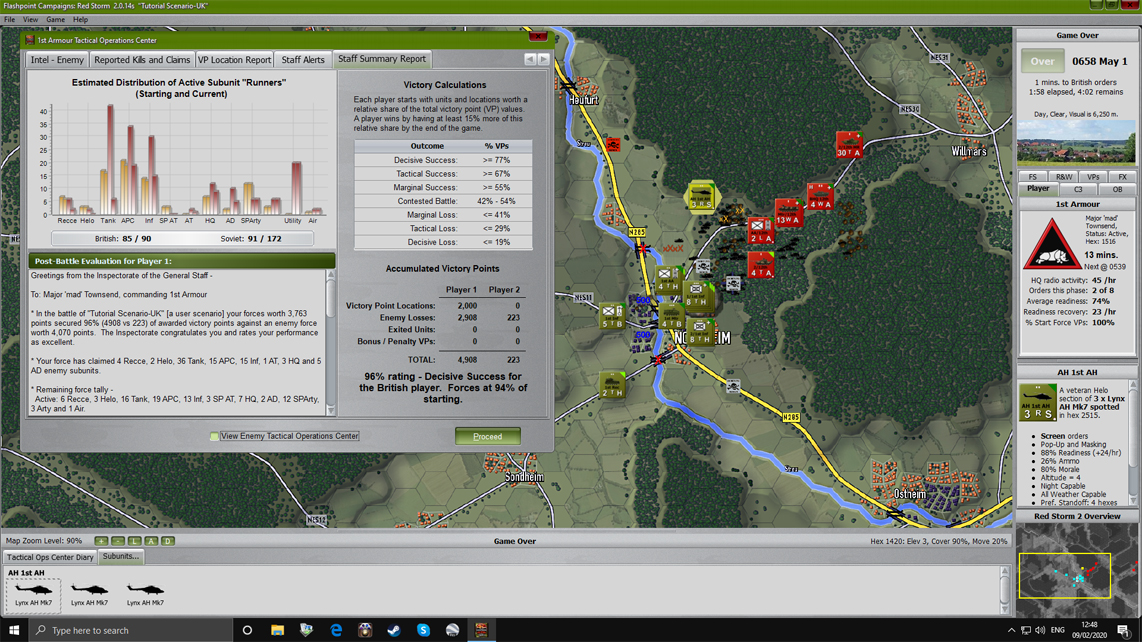Switch to Tactical Ops Center Diary tab
This screenshot has height=642, width=1142.
(x=50, y=557)
